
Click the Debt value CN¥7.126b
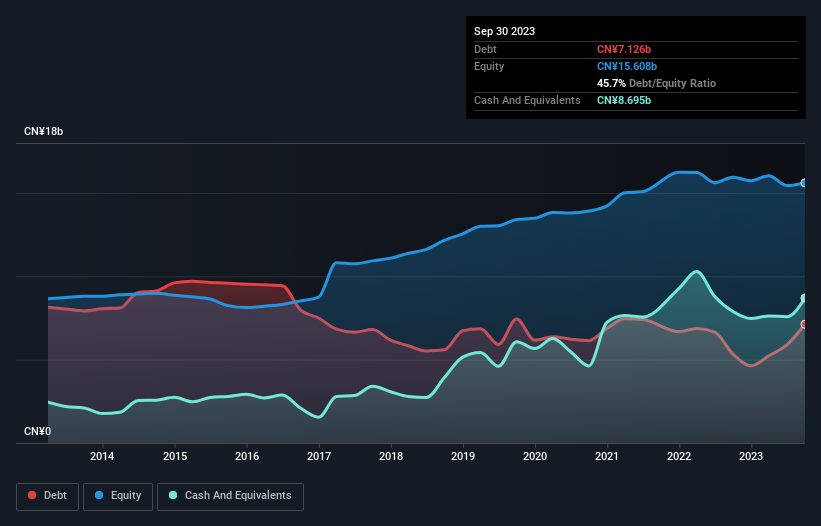[x=624, y=49]
